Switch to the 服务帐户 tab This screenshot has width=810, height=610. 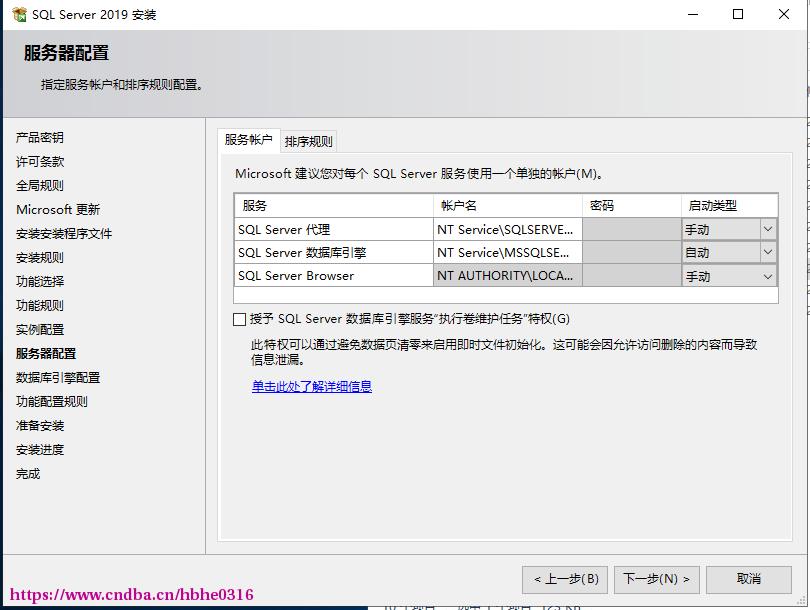(248, 140)
